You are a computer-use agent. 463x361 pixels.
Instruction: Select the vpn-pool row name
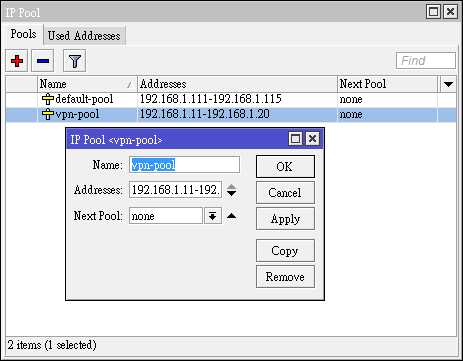pos(77,114)
